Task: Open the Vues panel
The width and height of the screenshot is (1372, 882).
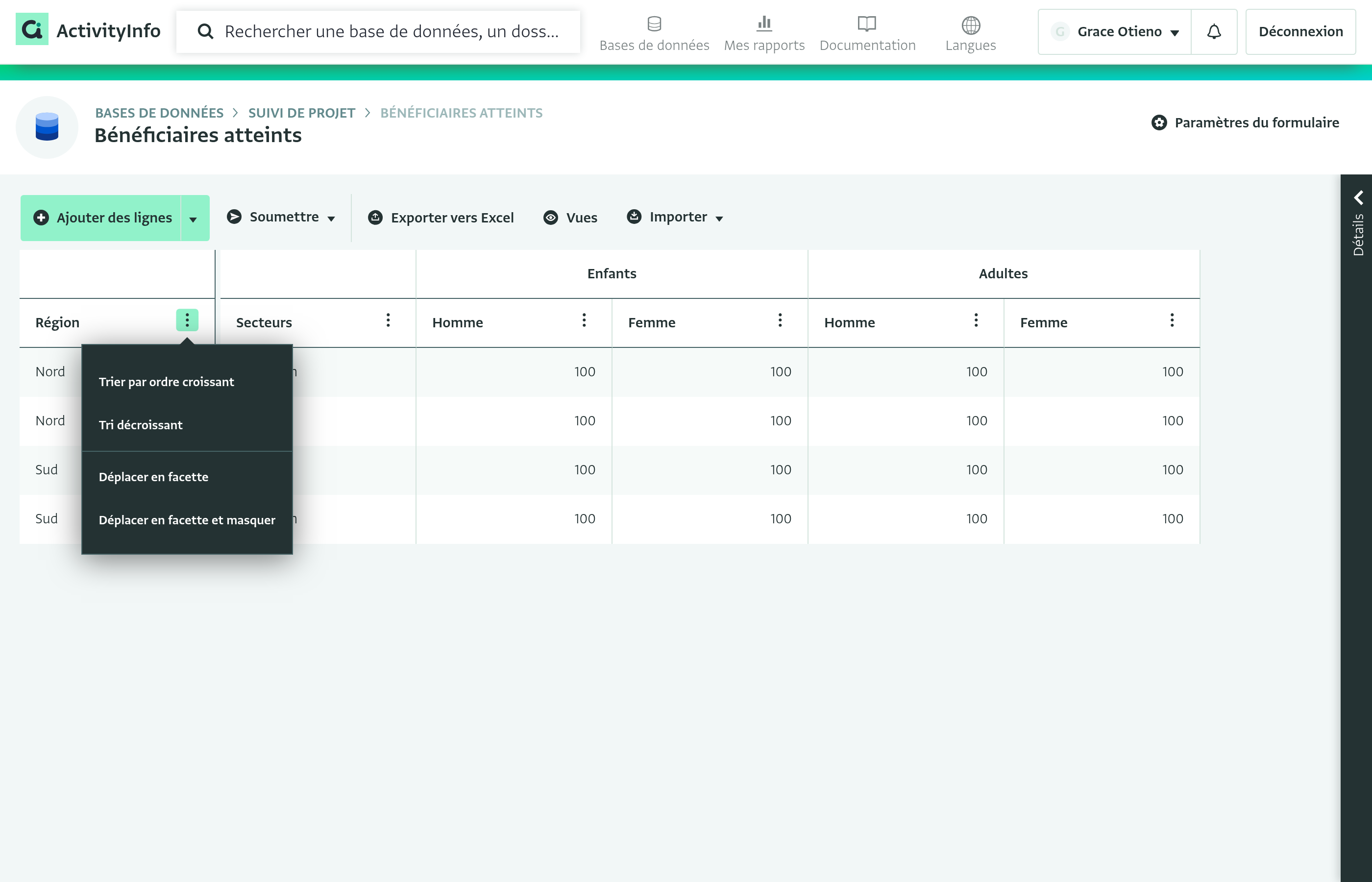Action: pos(570,218)
